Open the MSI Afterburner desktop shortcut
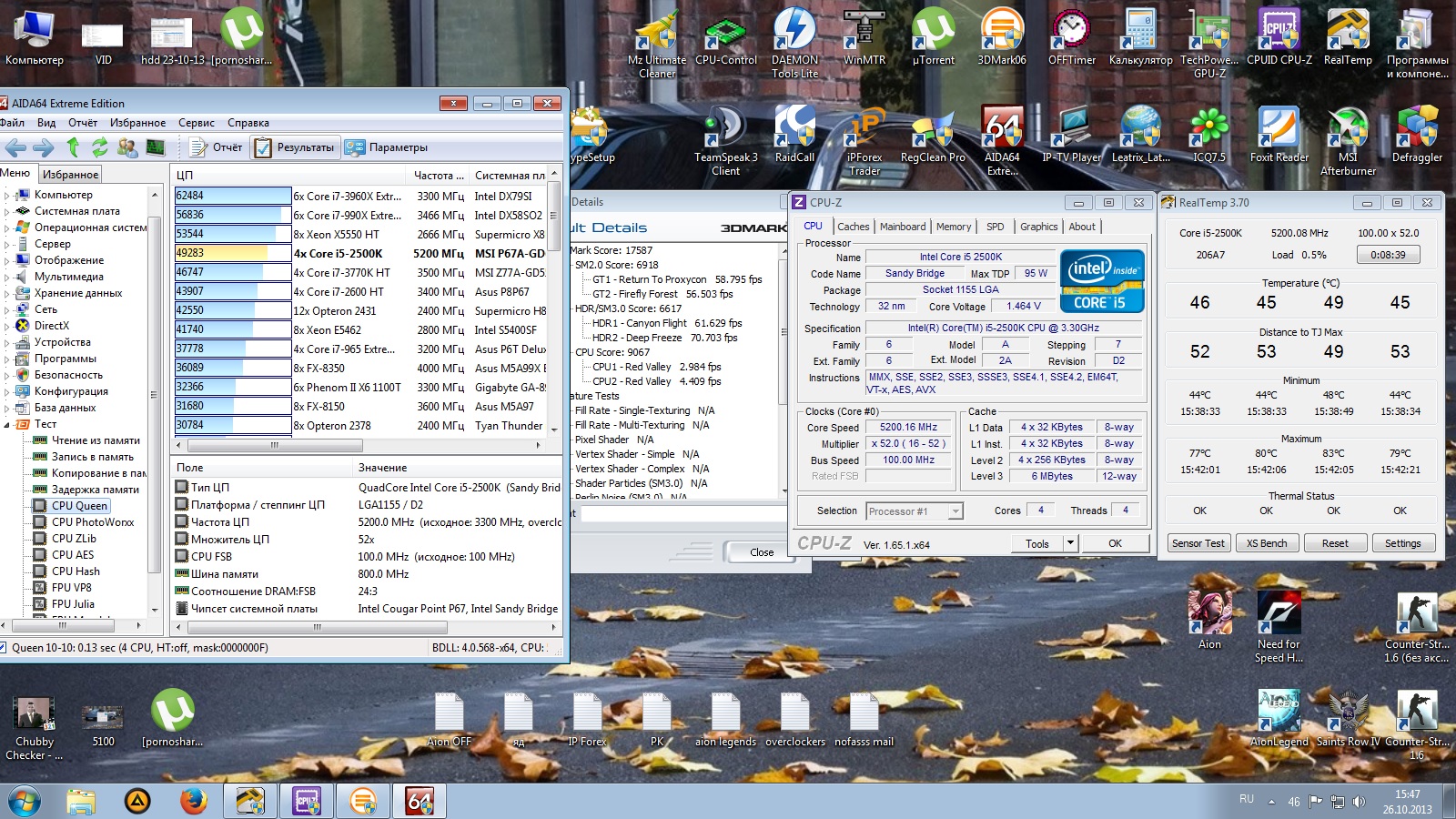Image resolution: width=1456 pixels, height=819 pixels. click(x=1348, y=141)
